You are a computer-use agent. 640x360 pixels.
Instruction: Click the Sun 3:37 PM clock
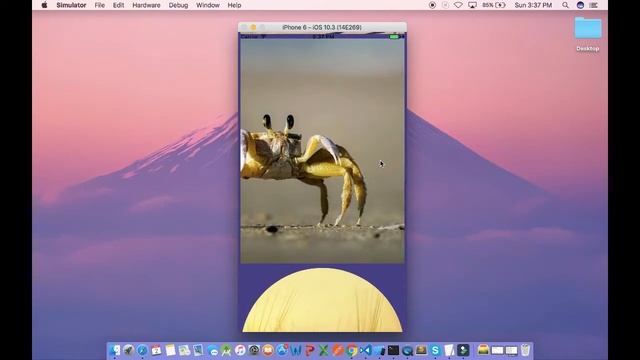pyautogui.click(x=533, y=5)
